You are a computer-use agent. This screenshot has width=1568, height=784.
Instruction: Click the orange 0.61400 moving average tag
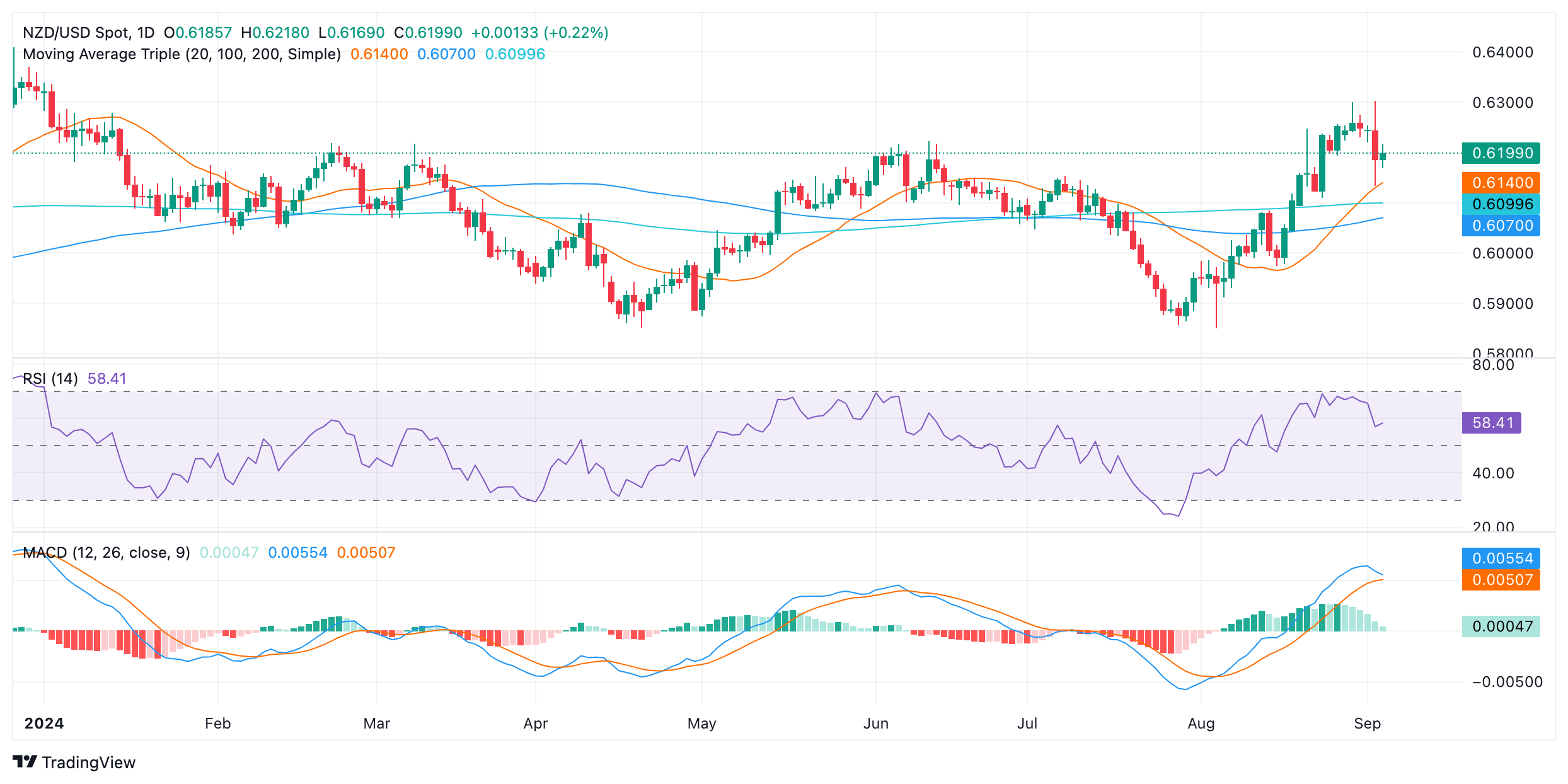pyautogui.click(x=1501, y=183)
